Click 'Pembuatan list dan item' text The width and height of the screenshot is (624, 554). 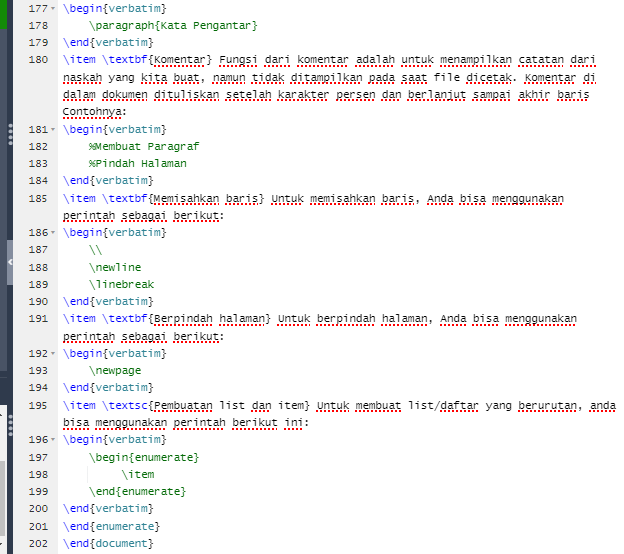229,406
